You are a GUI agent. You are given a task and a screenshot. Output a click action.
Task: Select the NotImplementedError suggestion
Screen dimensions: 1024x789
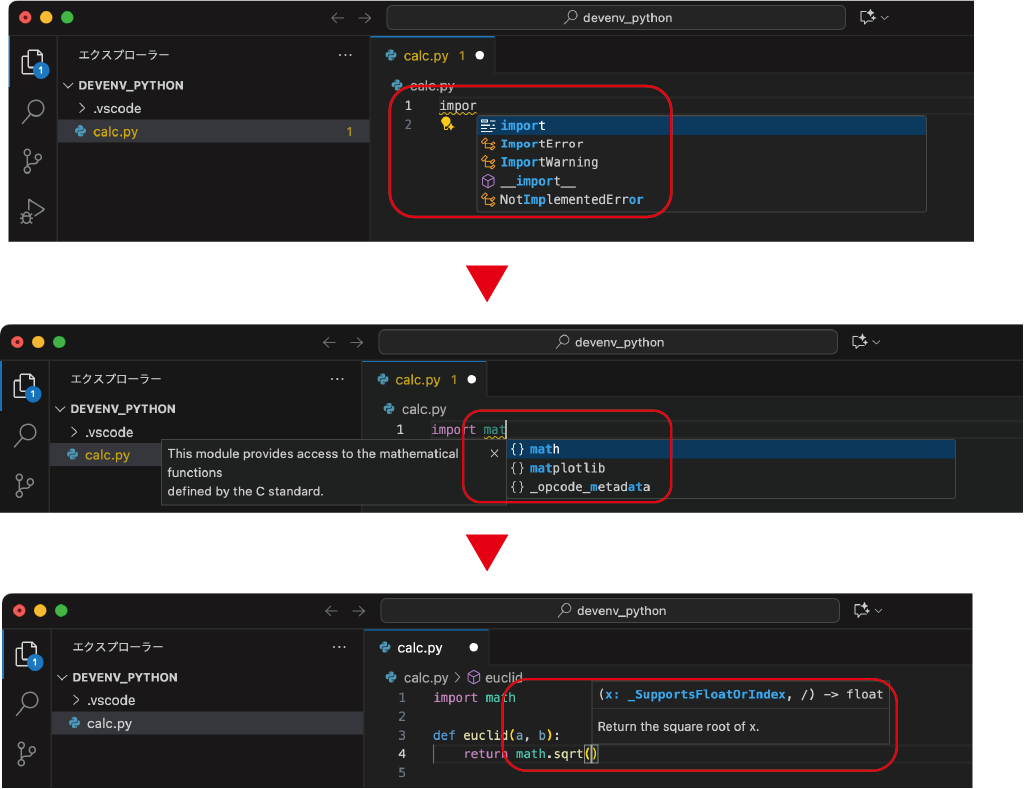click(571, 200)
